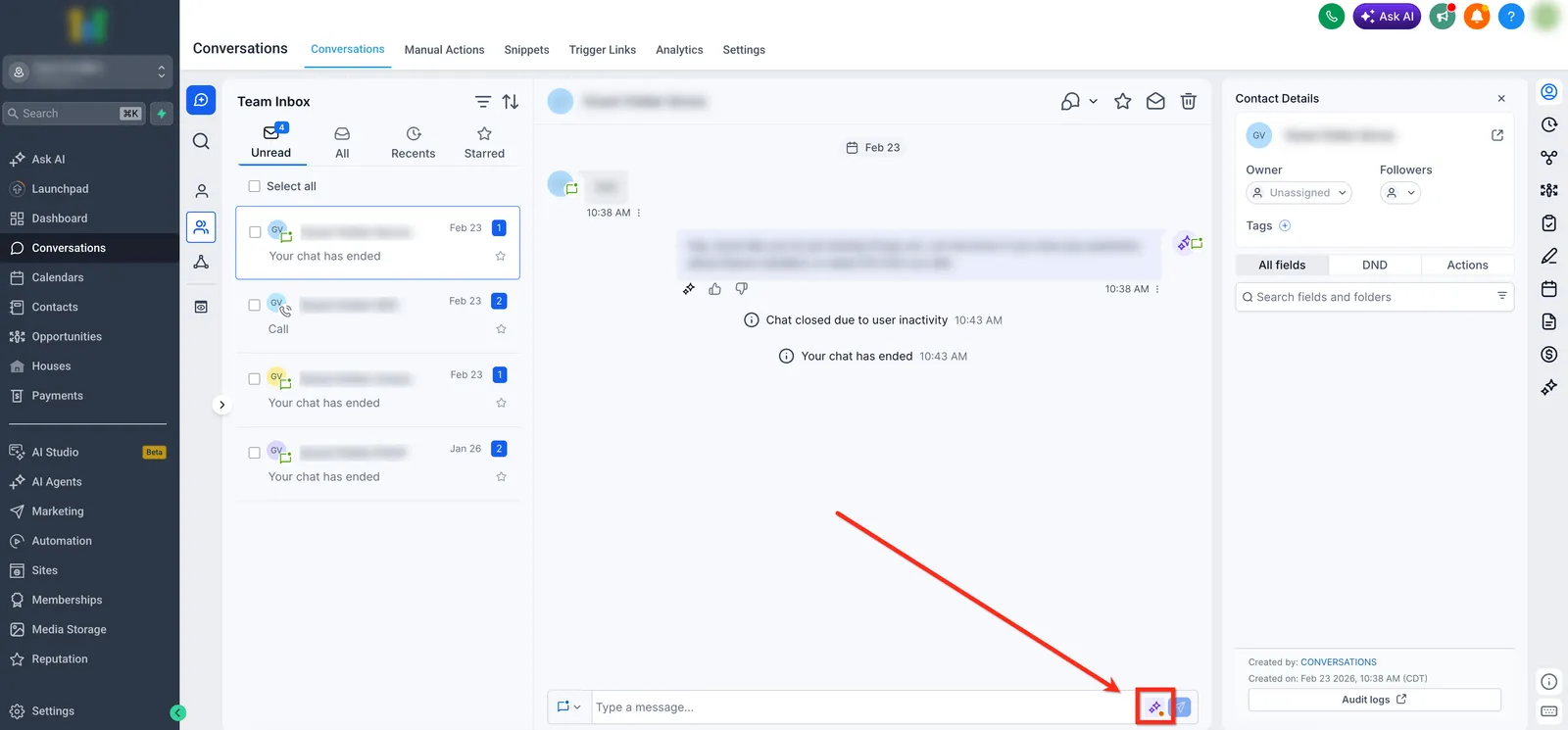
Task: Click the CONVERSATIONS created-by link
Action: click(x=1339, y=662)
